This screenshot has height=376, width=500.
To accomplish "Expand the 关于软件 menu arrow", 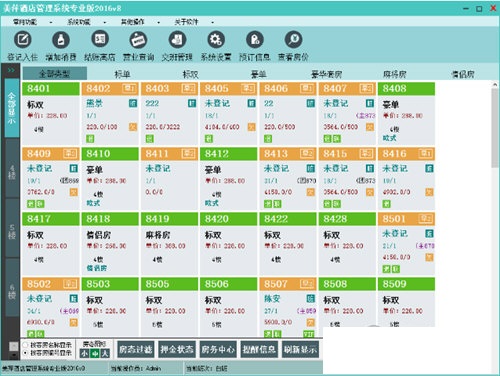I will coord(212,22).
